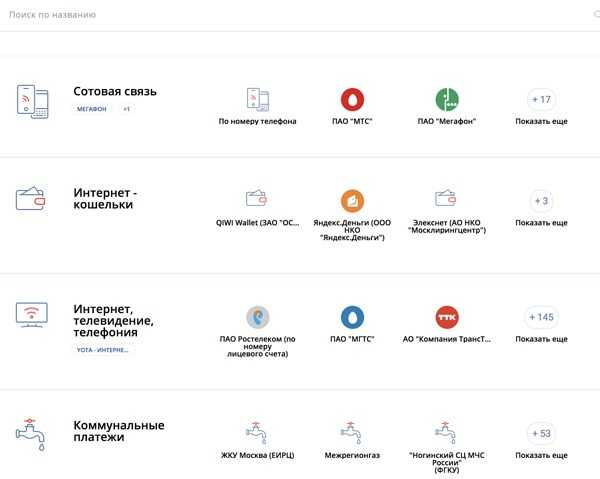Click the ПАО "Мегафон" label
600x479 pixels.
pos(447,121)
